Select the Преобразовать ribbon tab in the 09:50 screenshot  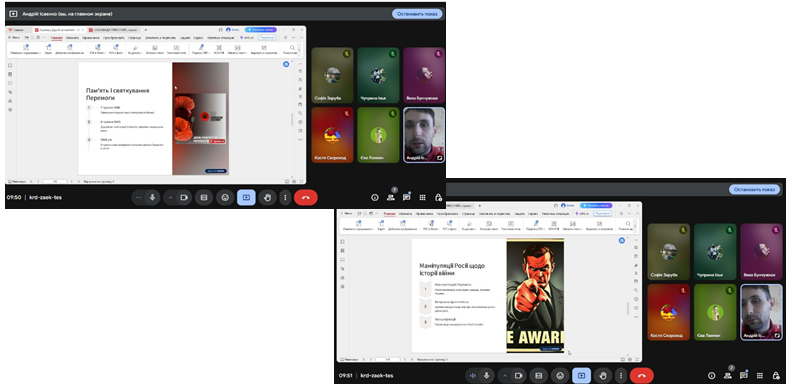coord(114,38)
